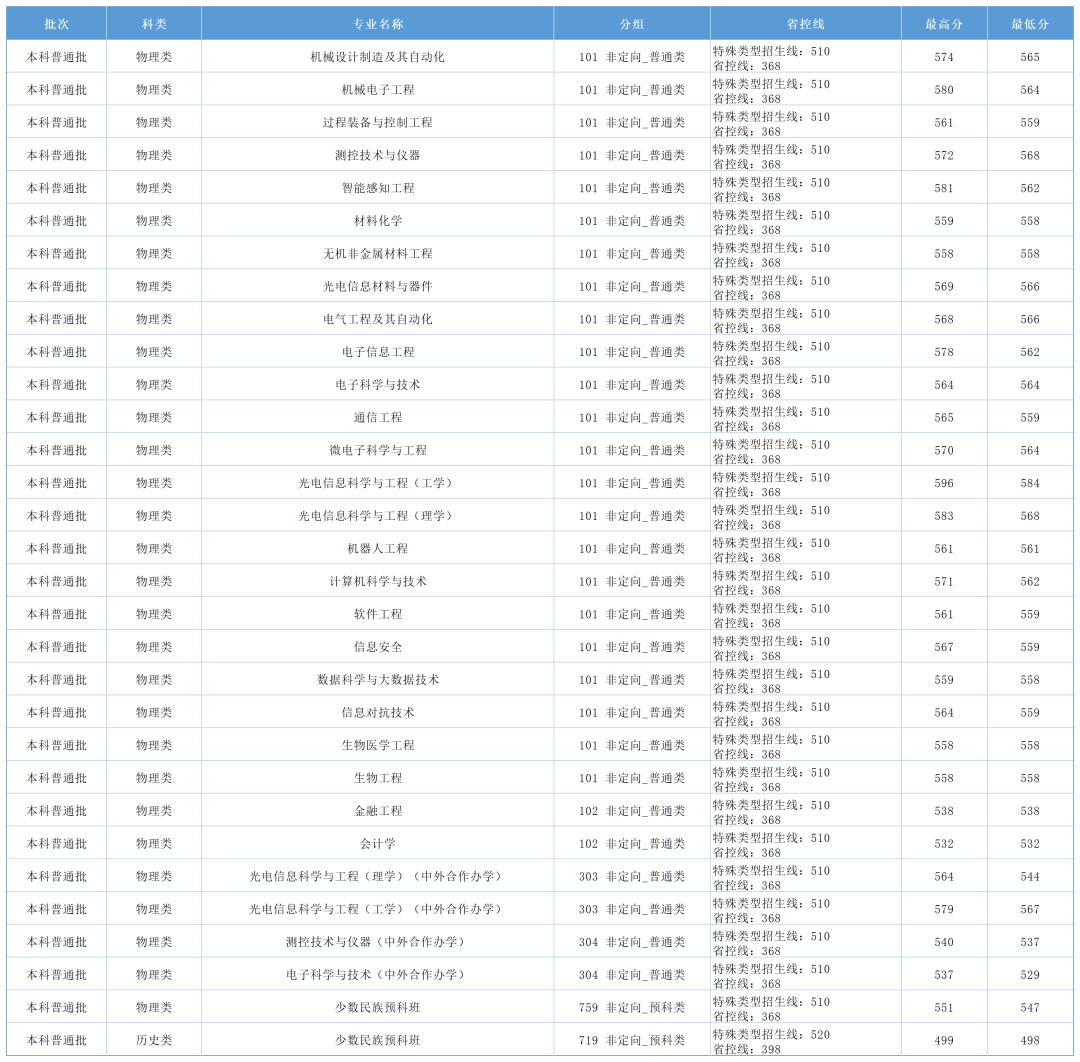Image resolution: width=1080 pixels, height=1062 pixels.
Task: Select the 计算机科学与技术 cell
Action: pos(377,581)
